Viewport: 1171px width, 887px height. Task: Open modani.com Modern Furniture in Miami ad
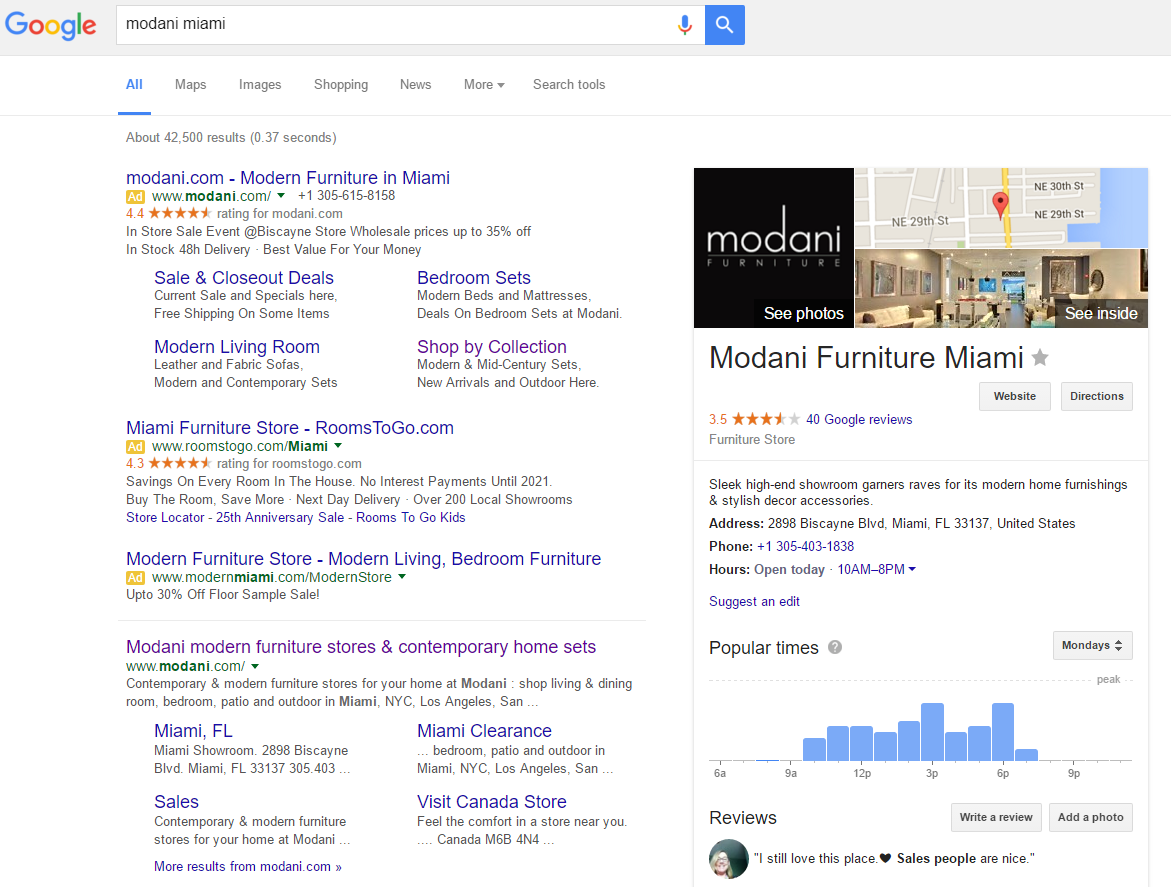pyautogui.click(x=288, y=178)
